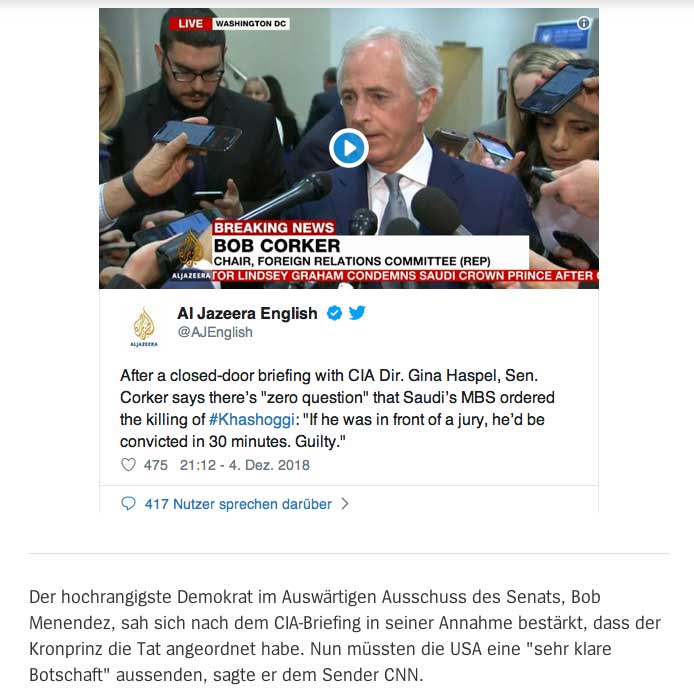
Task: Click the info icon on video corner
Action: point(583,23)
